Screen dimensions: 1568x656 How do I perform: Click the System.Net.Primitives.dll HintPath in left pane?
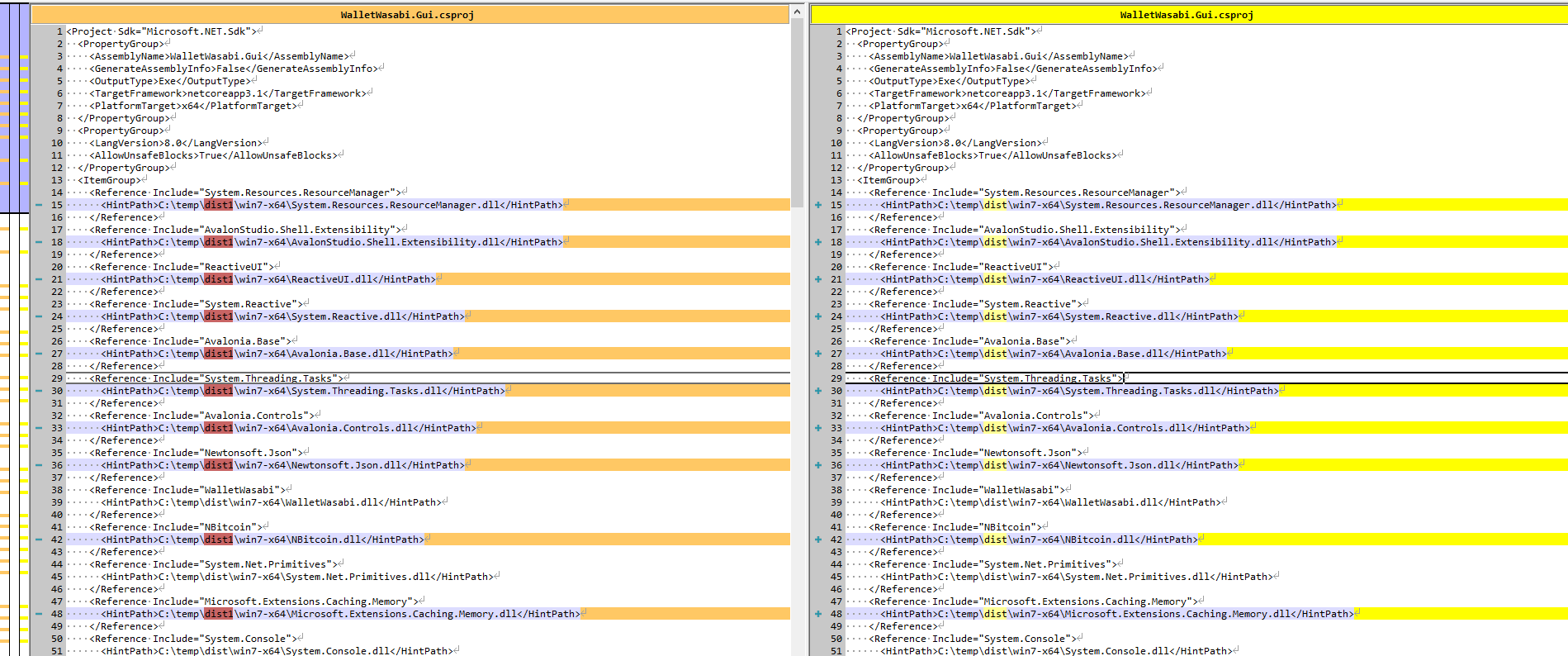[298, 577]
